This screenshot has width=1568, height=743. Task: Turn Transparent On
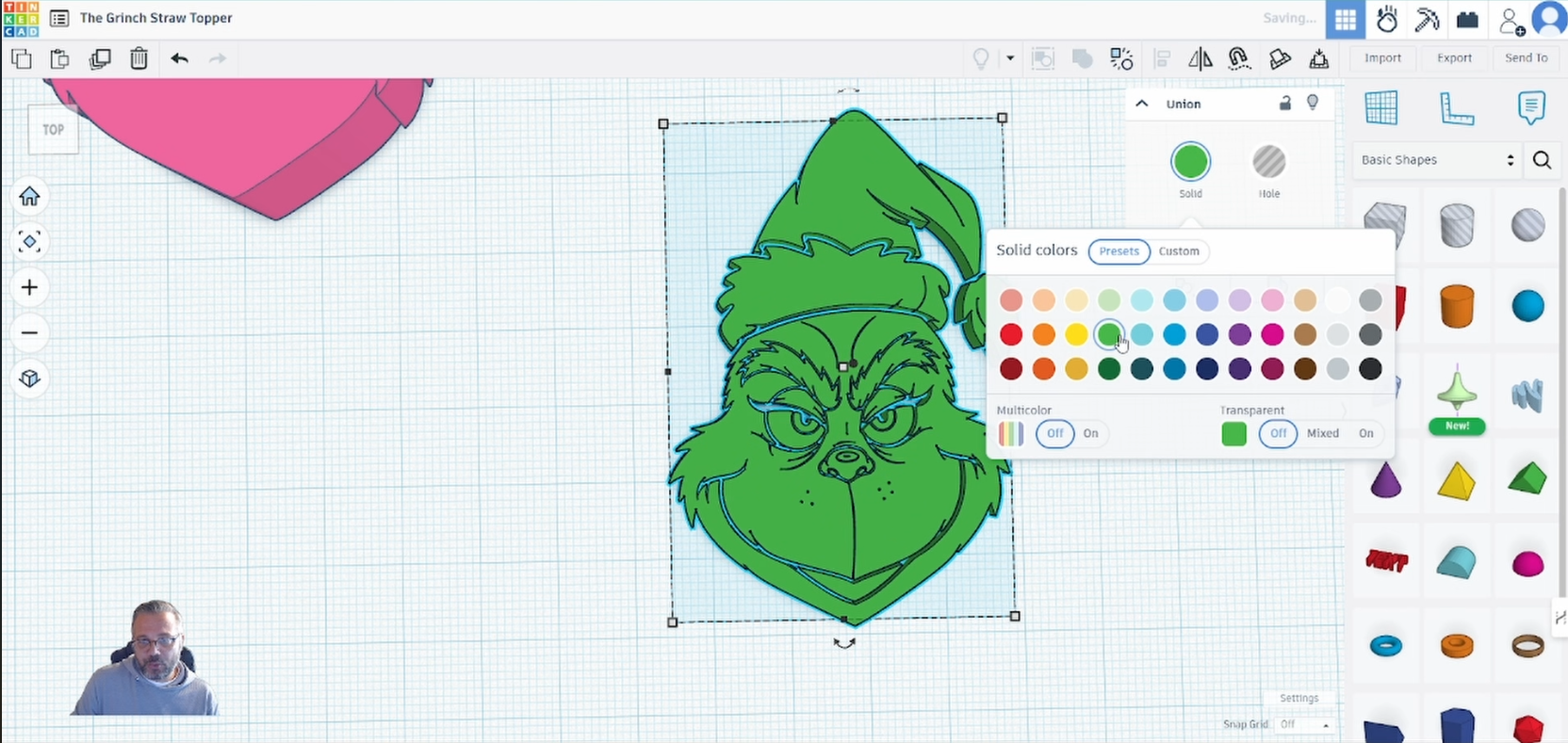pos(1365,433)
